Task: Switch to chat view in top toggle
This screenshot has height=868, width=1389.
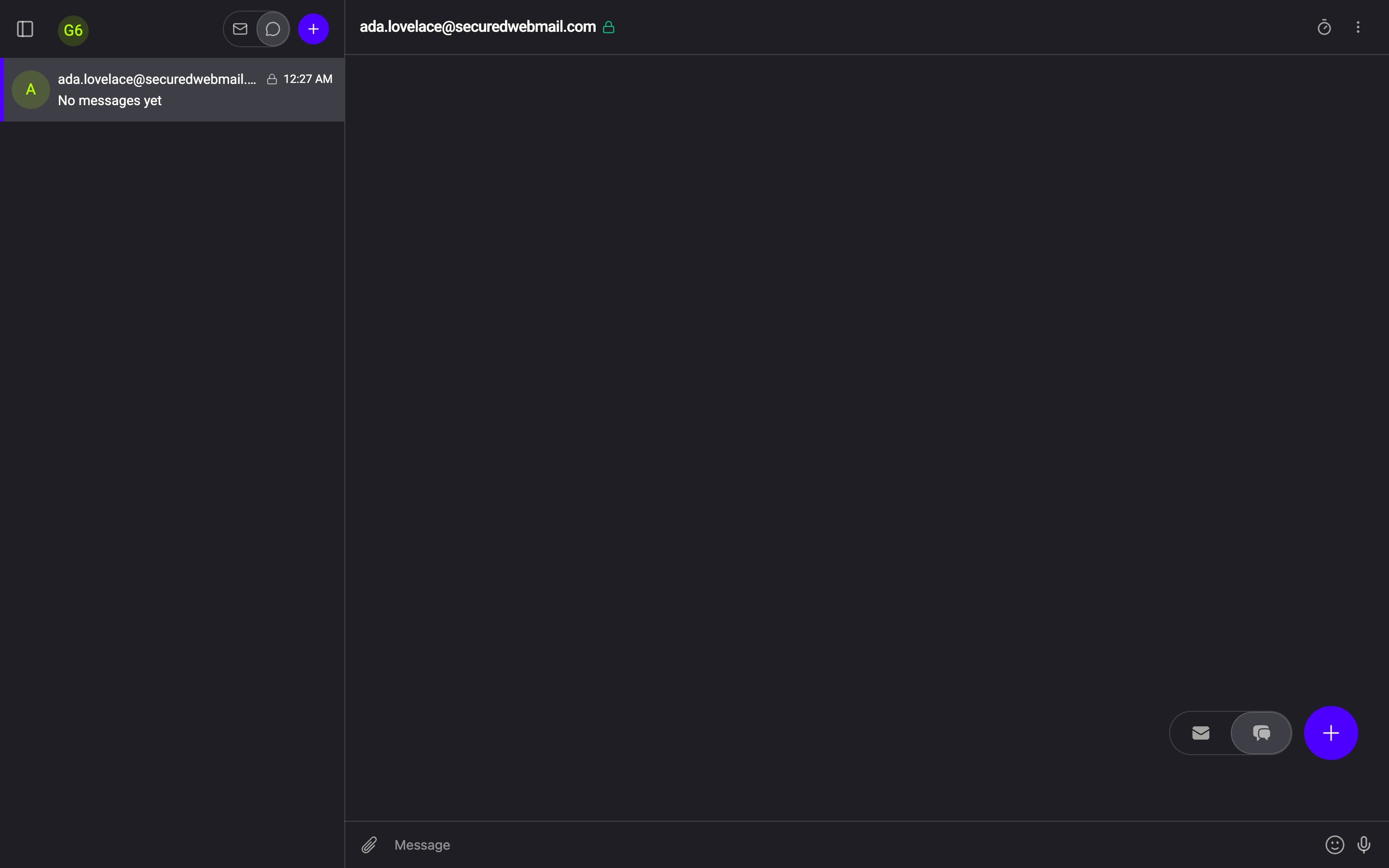Action: [272, 29]
